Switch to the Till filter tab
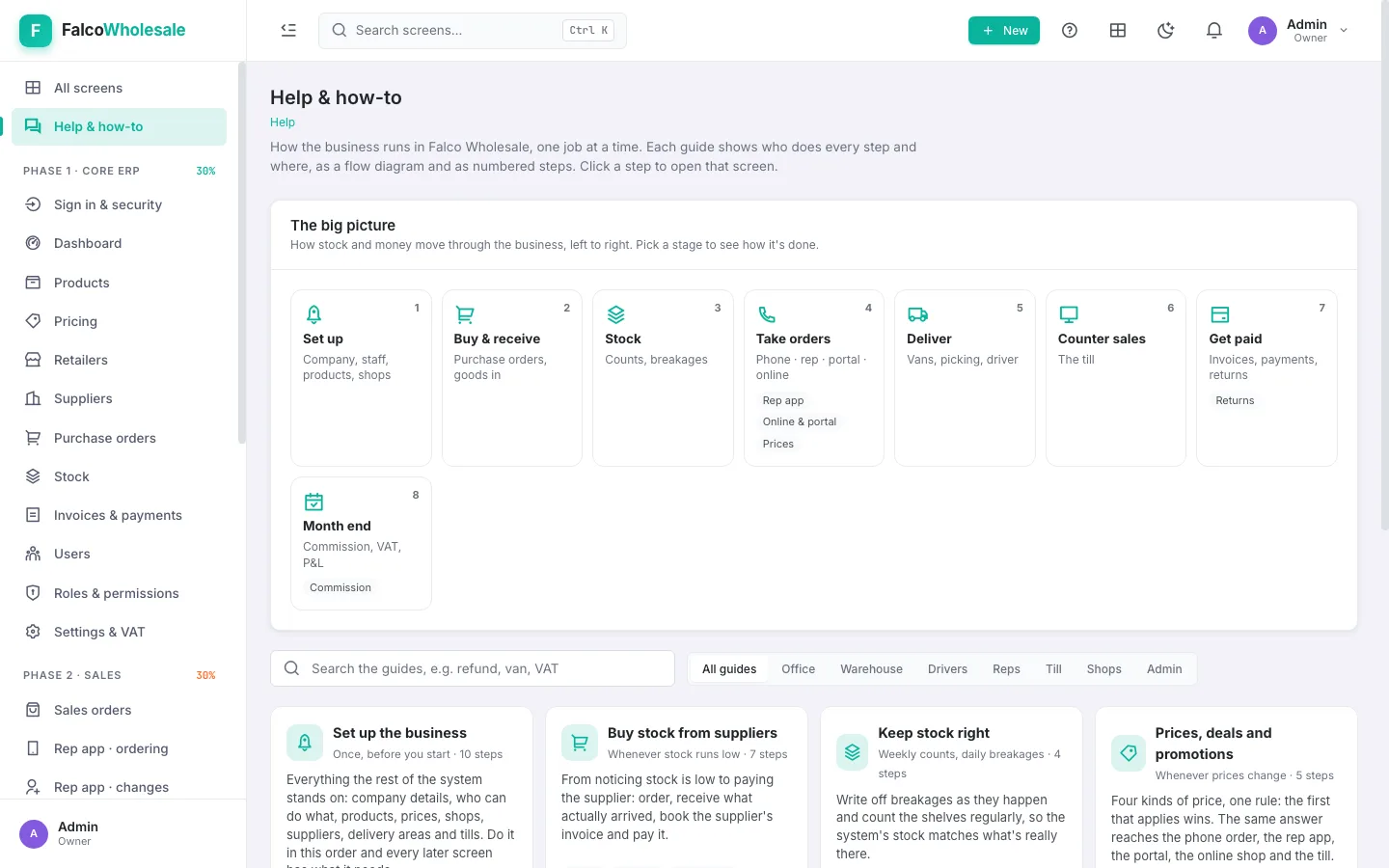Image resolution: width=1389 pixels, height=868 pixels. coord(1053,668)
